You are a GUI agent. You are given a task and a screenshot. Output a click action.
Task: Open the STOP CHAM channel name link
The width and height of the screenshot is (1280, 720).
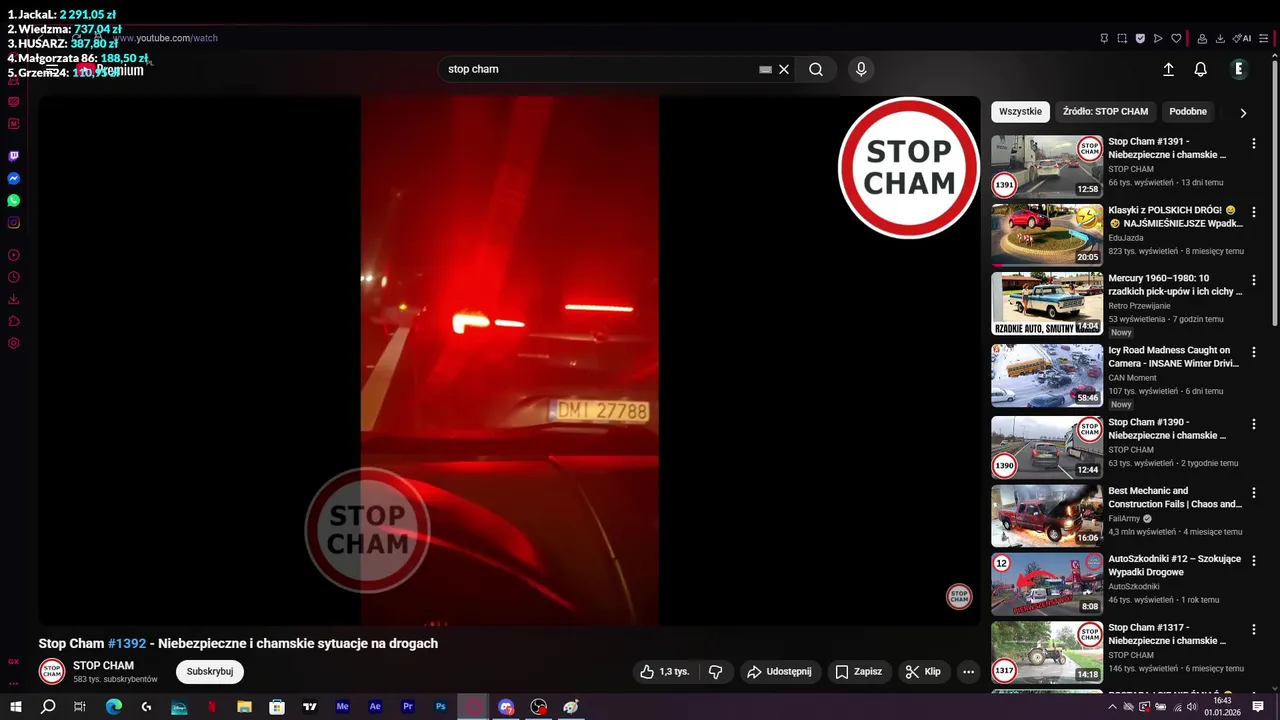[103, 665]
